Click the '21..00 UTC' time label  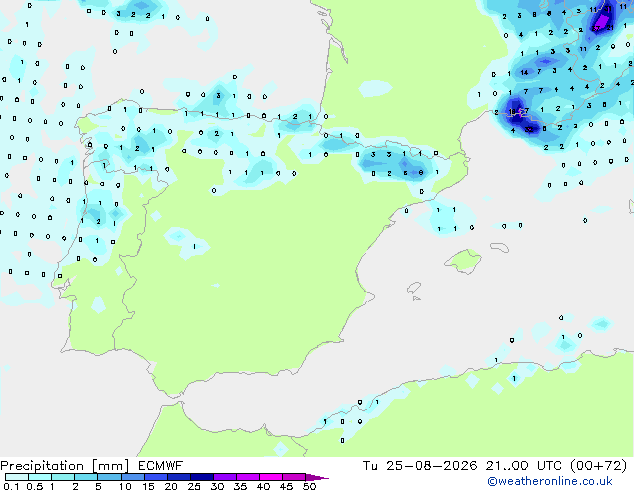click(x=524, y=466)
